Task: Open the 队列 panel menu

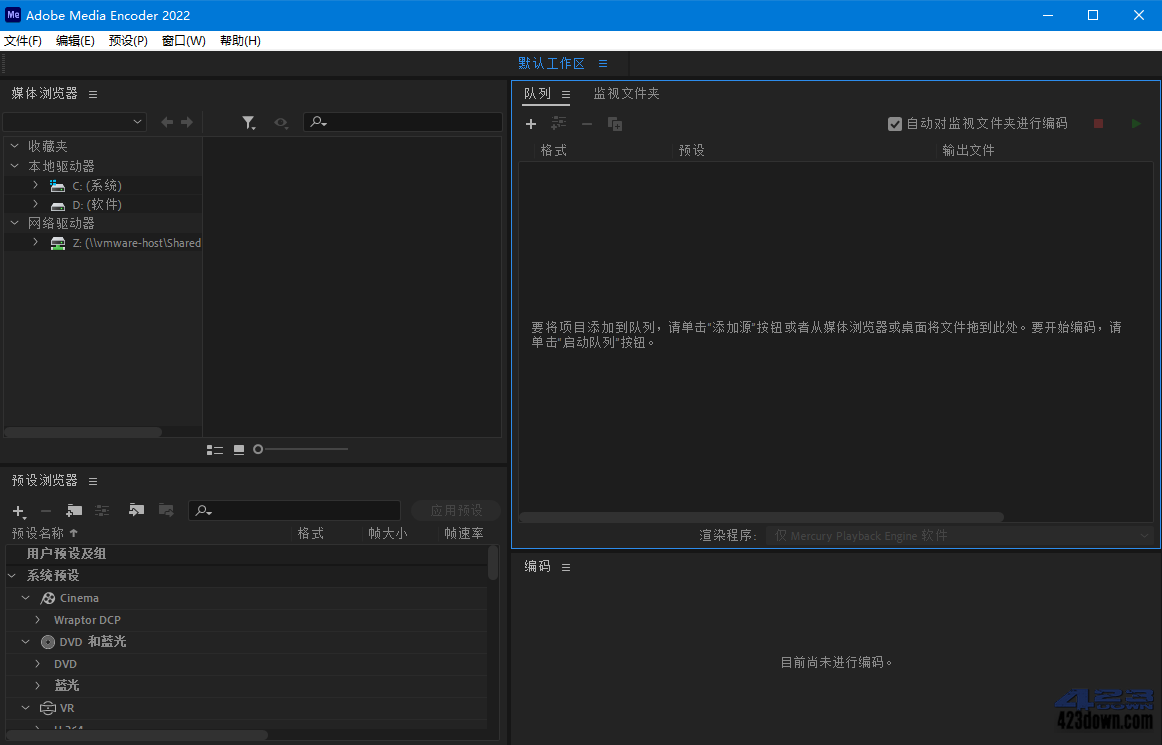Action: pos(565,93)
